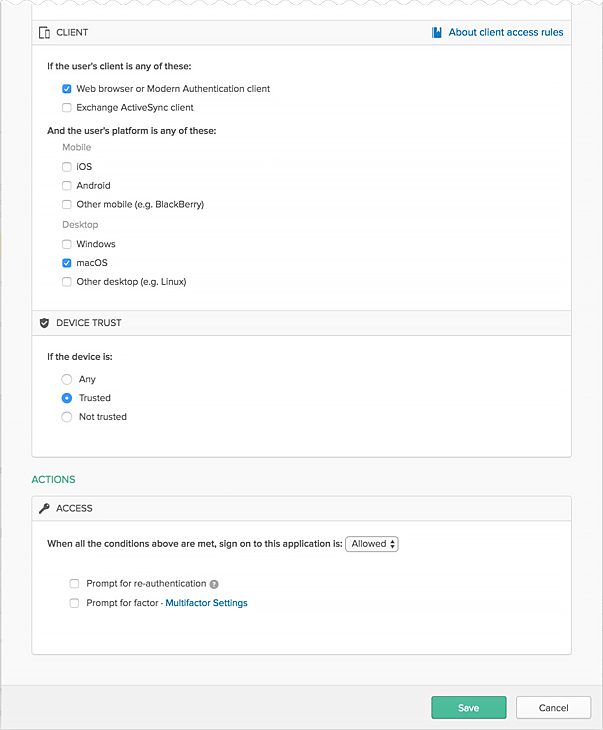
Task: Click the re-authentication help question mark icon
Action: (x=214, y=584)
